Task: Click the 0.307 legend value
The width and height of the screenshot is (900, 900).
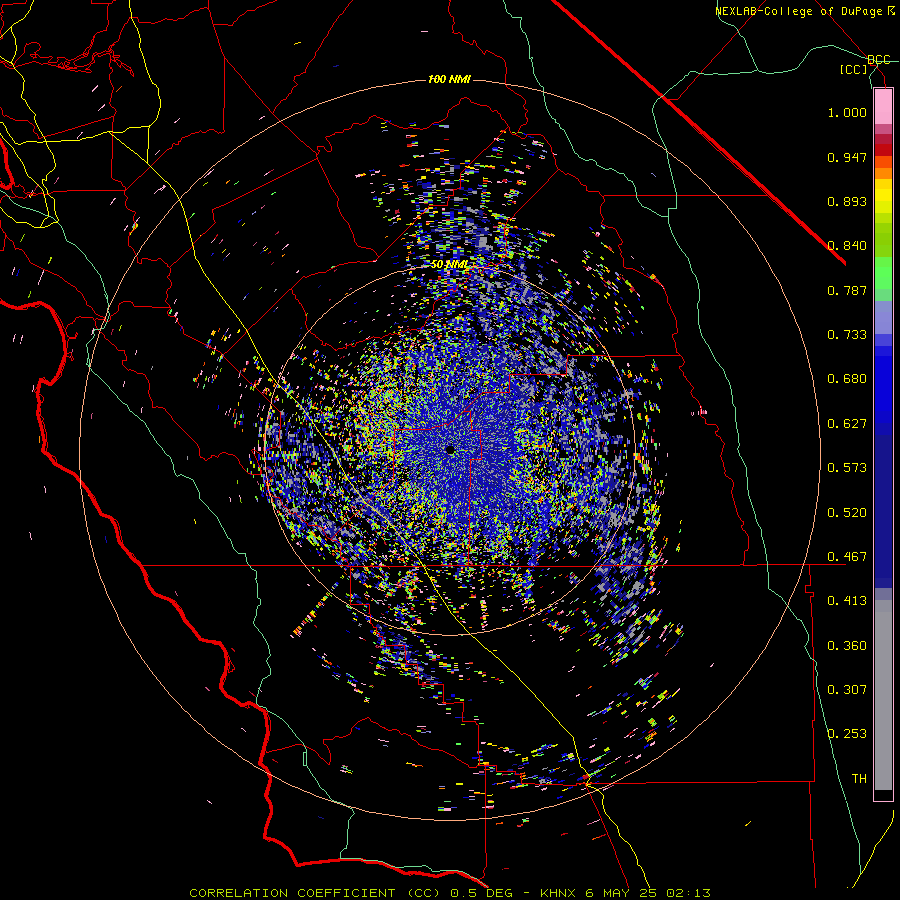Action: point(847,690)
